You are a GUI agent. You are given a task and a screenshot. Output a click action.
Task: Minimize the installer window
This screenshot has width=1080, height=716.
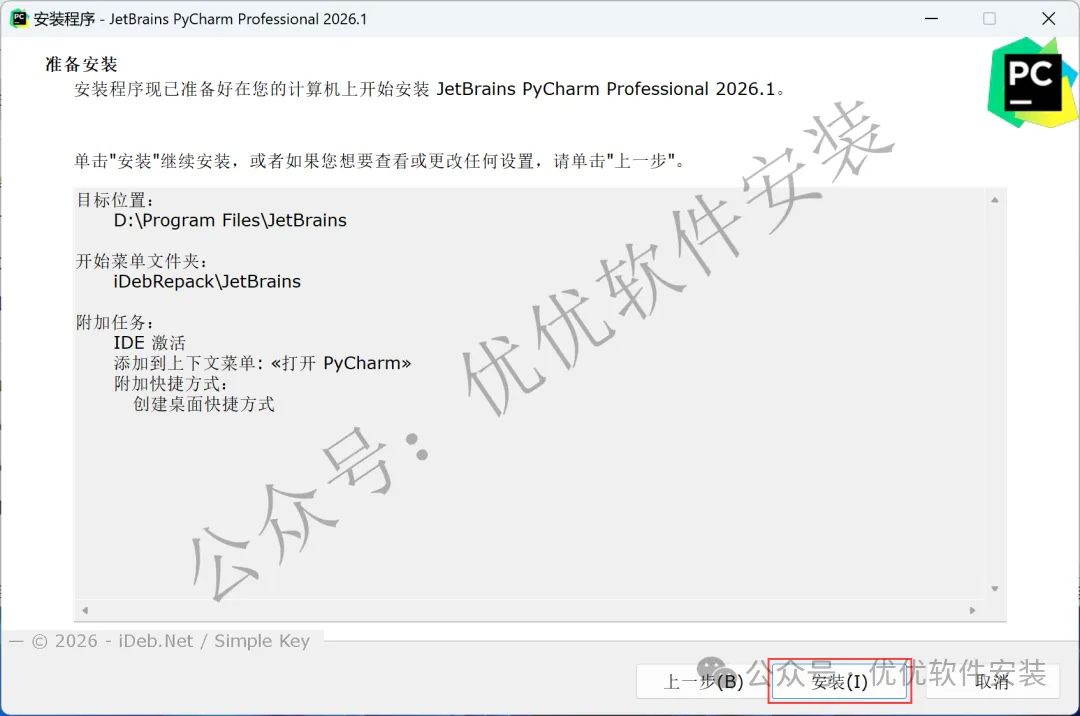(x=931, y=19)
